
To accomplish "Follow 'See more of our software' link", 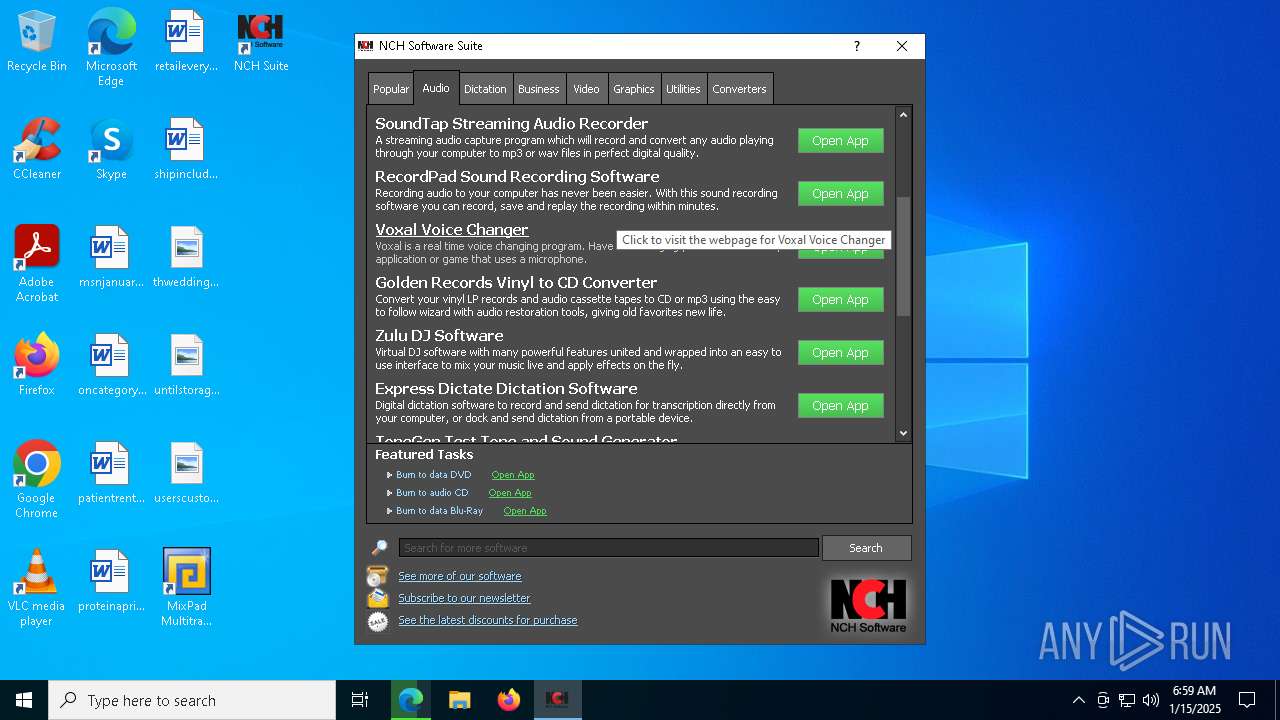I will pyautogui.click(x=459, y=576).
